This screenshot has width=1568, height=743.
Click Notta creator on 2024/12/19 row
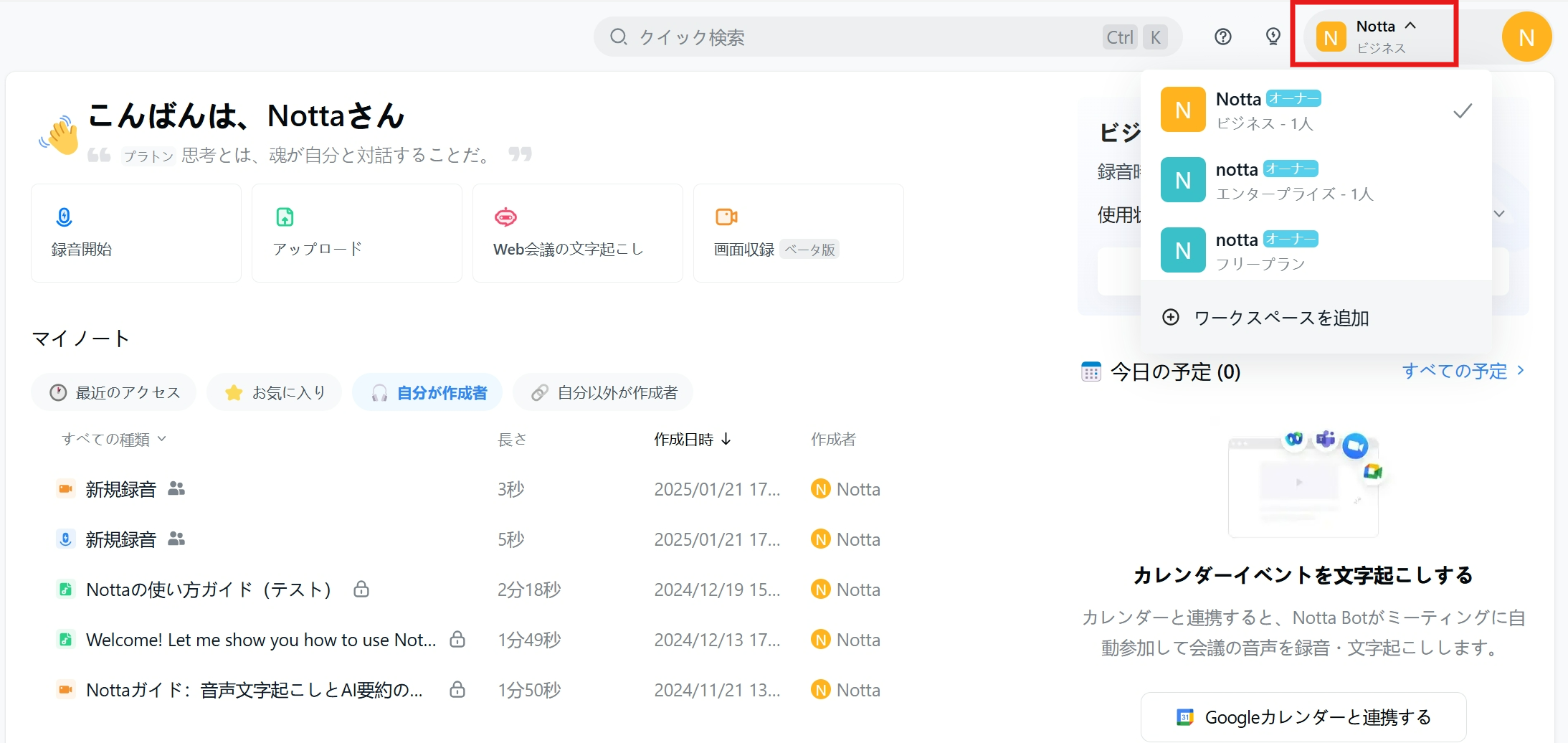click(x=846, y=590)
